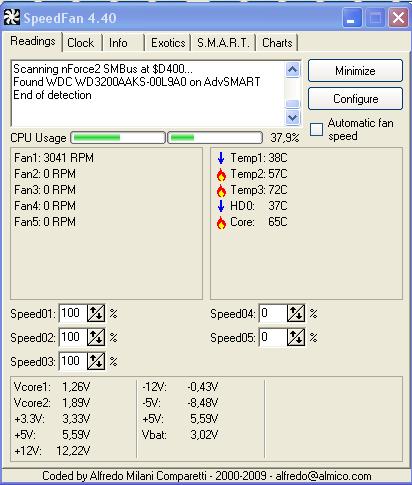Click the first CPU usage bar
412x485 pixels.
(118, 137)
